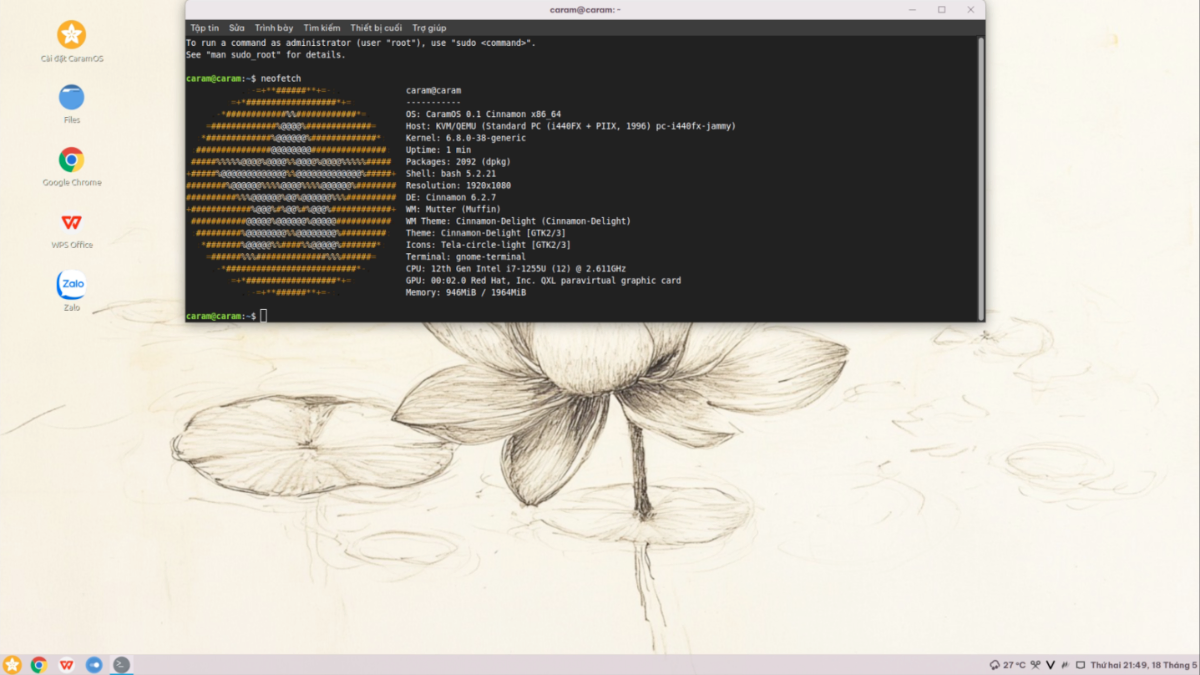Viewport: 1200px width, 675px height.
Task: Open the Trình bày menu
Action: pyautogui.click(x=274, y=28)
